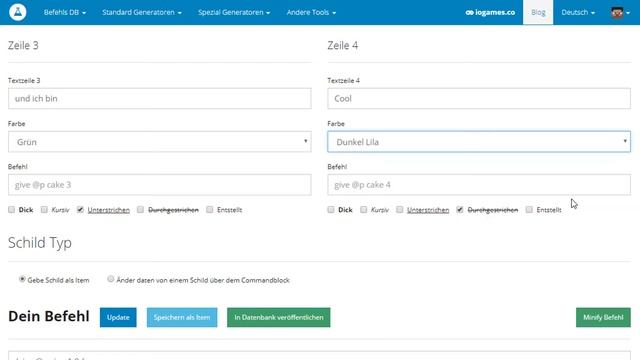Image resolution: width=640 pixels, height=360 pixels.
Task: Enable Dick checkbox for Zeile 3
Action: 11,209
